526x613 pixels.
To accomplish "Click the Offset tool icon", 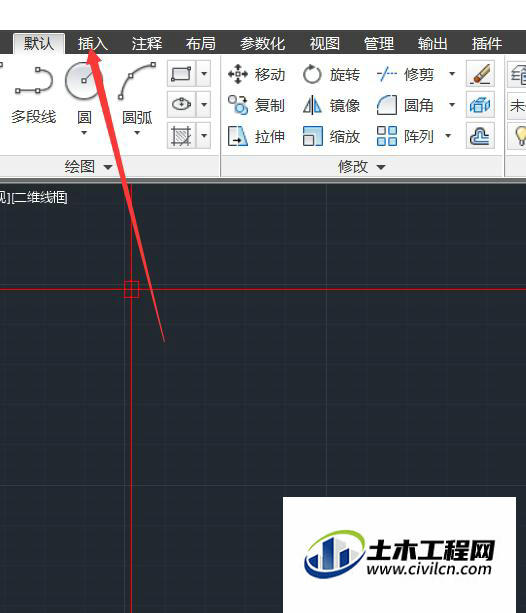I will point(480,136).
